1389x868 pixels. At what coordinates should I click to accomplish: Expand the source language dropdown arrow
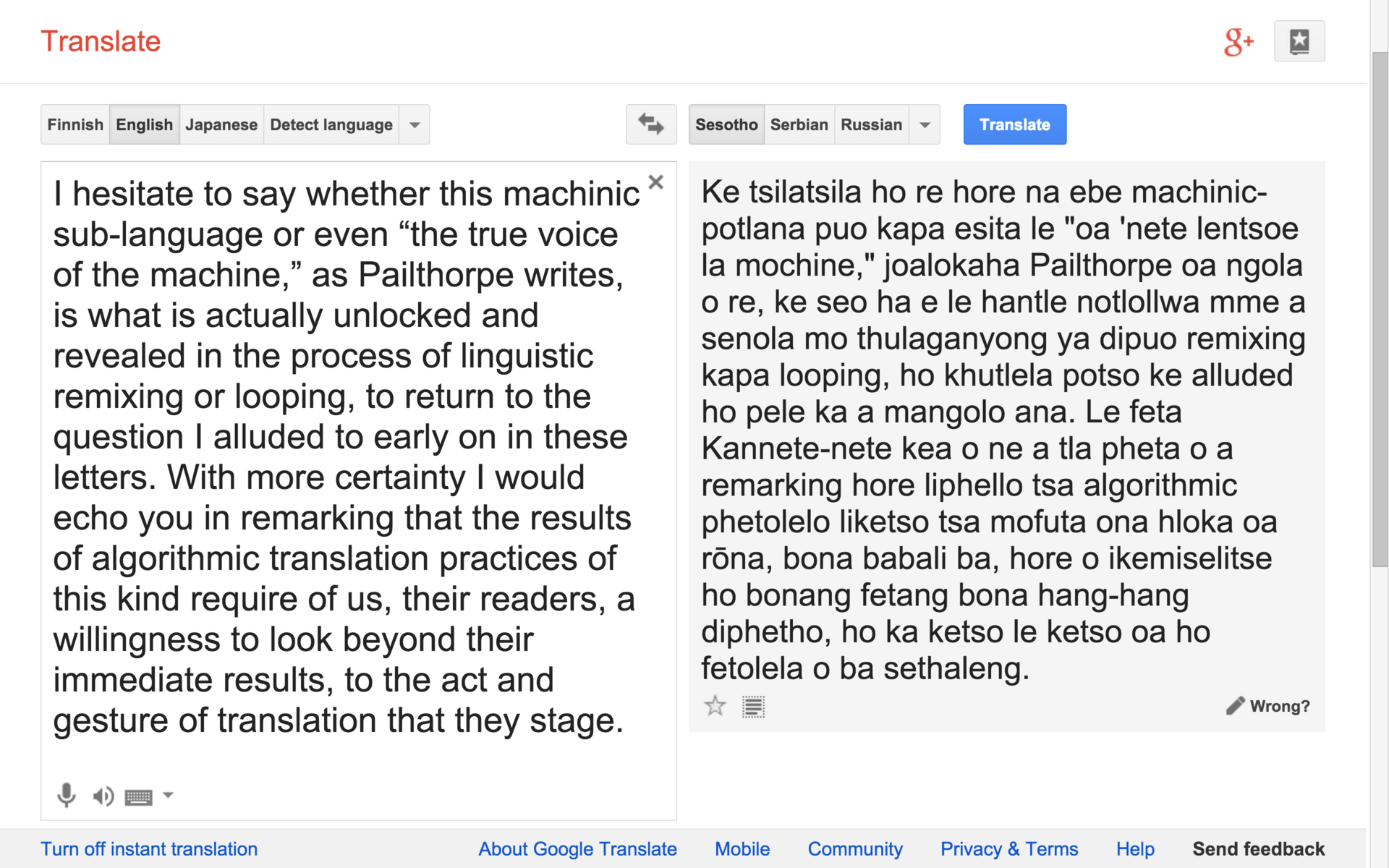pos(415,124)
